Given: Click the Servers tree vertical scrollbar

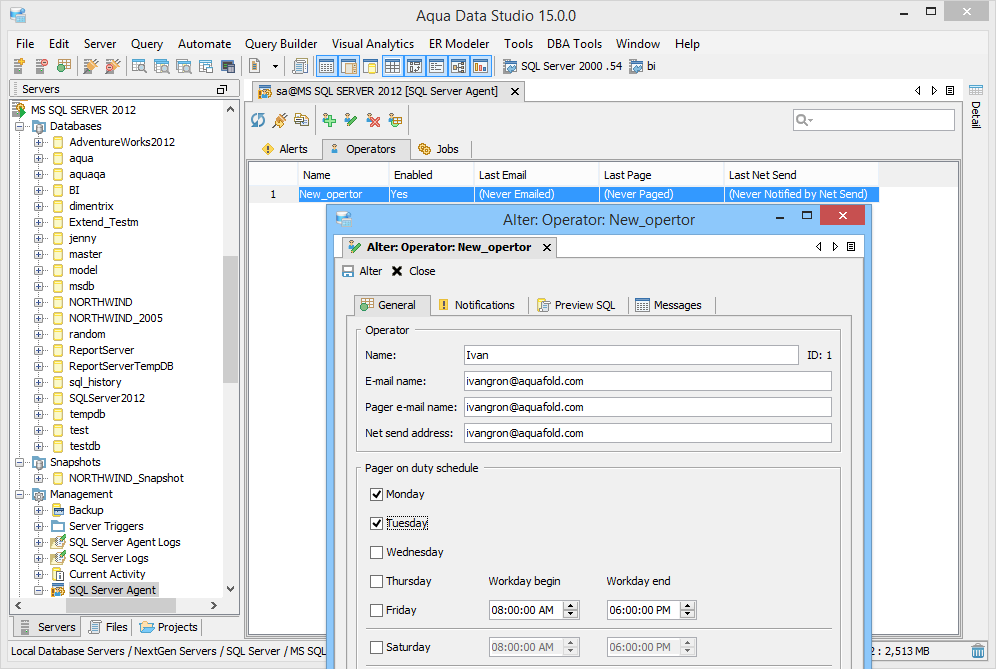Looking at the screenshot, I should click(x=231, y=318).
